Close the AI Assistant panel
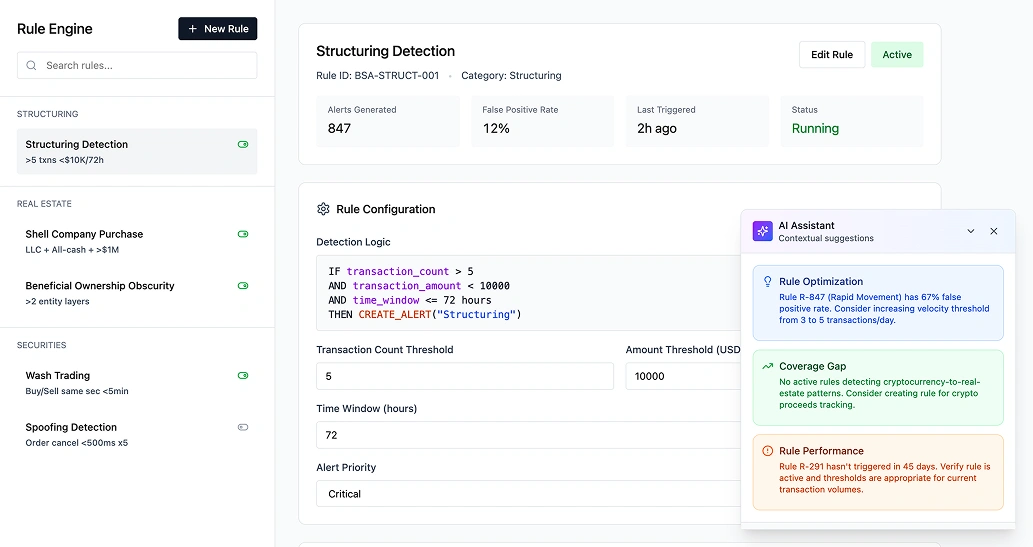 pos(993,231)
